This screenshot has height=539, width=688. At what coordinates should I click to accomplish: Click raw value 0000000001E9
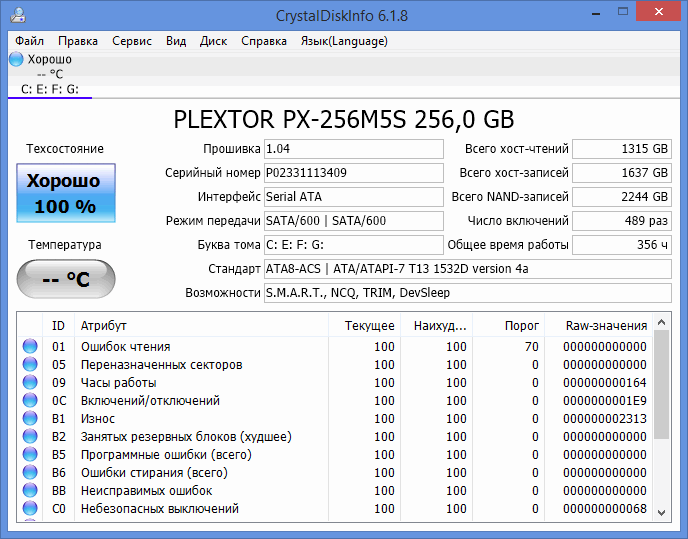[605, 400]
